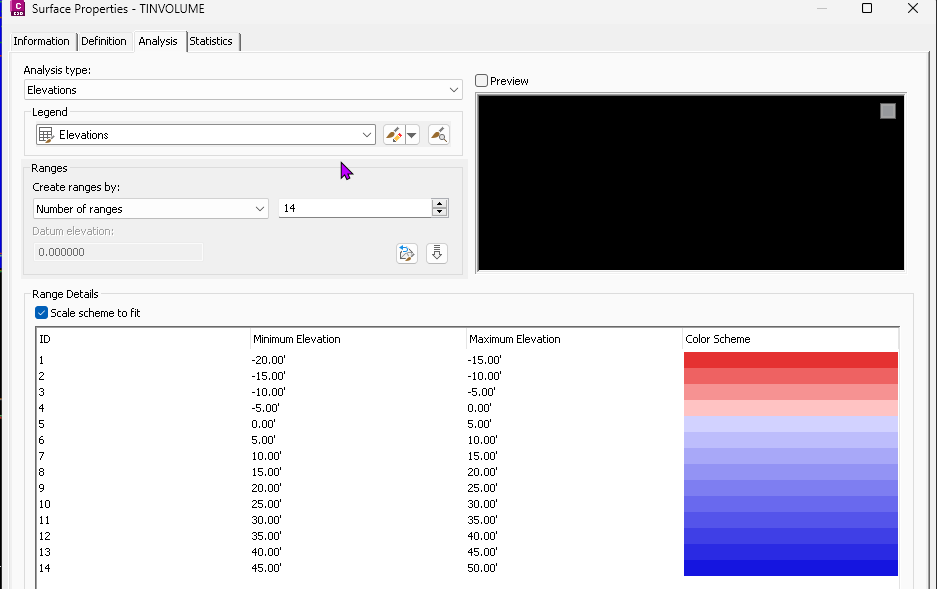Decrement the number of ranges with down arrow
Screen dimensions: 937x589
439,212
